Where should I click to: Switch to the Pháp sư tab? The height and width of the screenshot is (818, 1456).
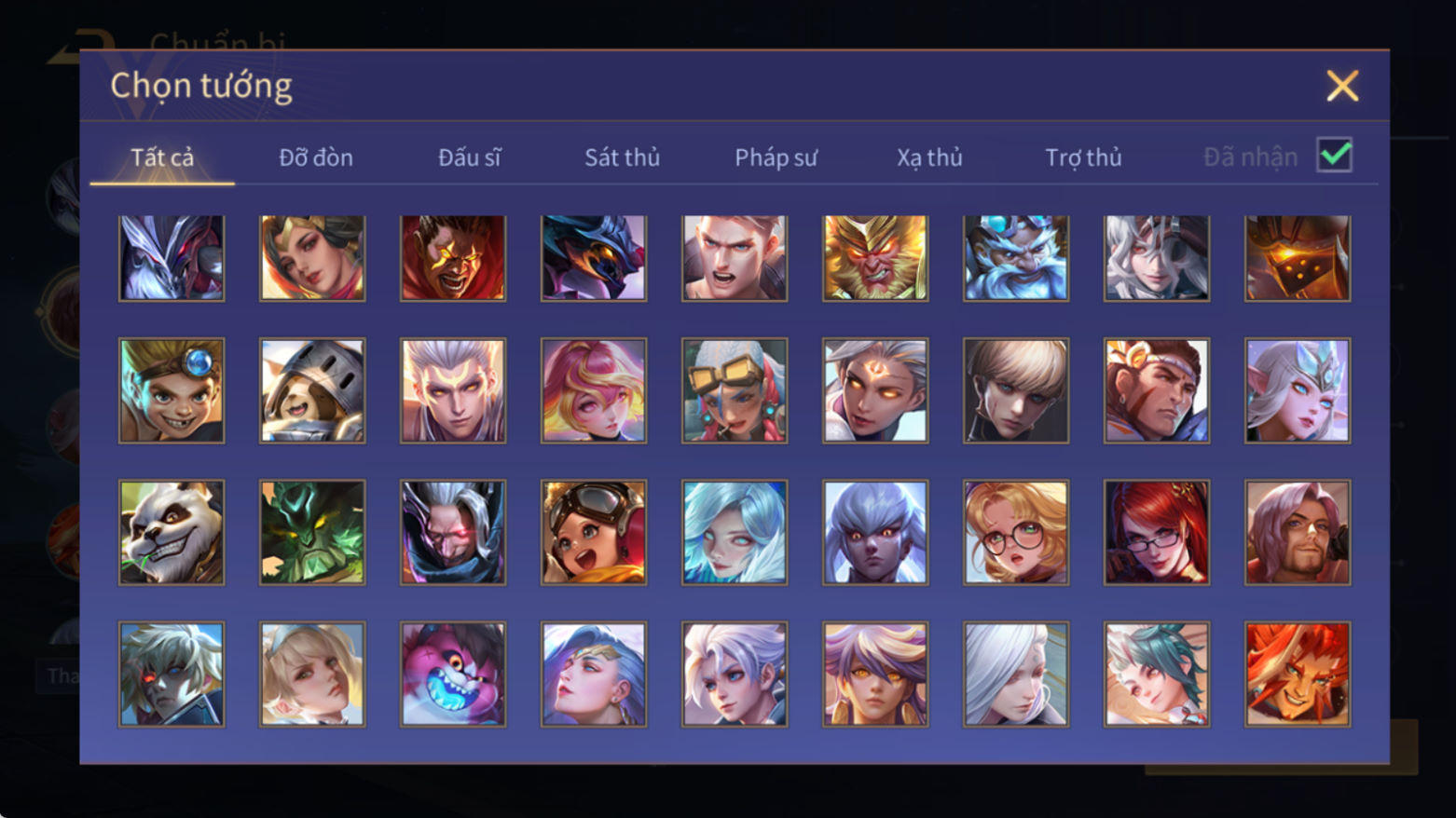point(776,157)
